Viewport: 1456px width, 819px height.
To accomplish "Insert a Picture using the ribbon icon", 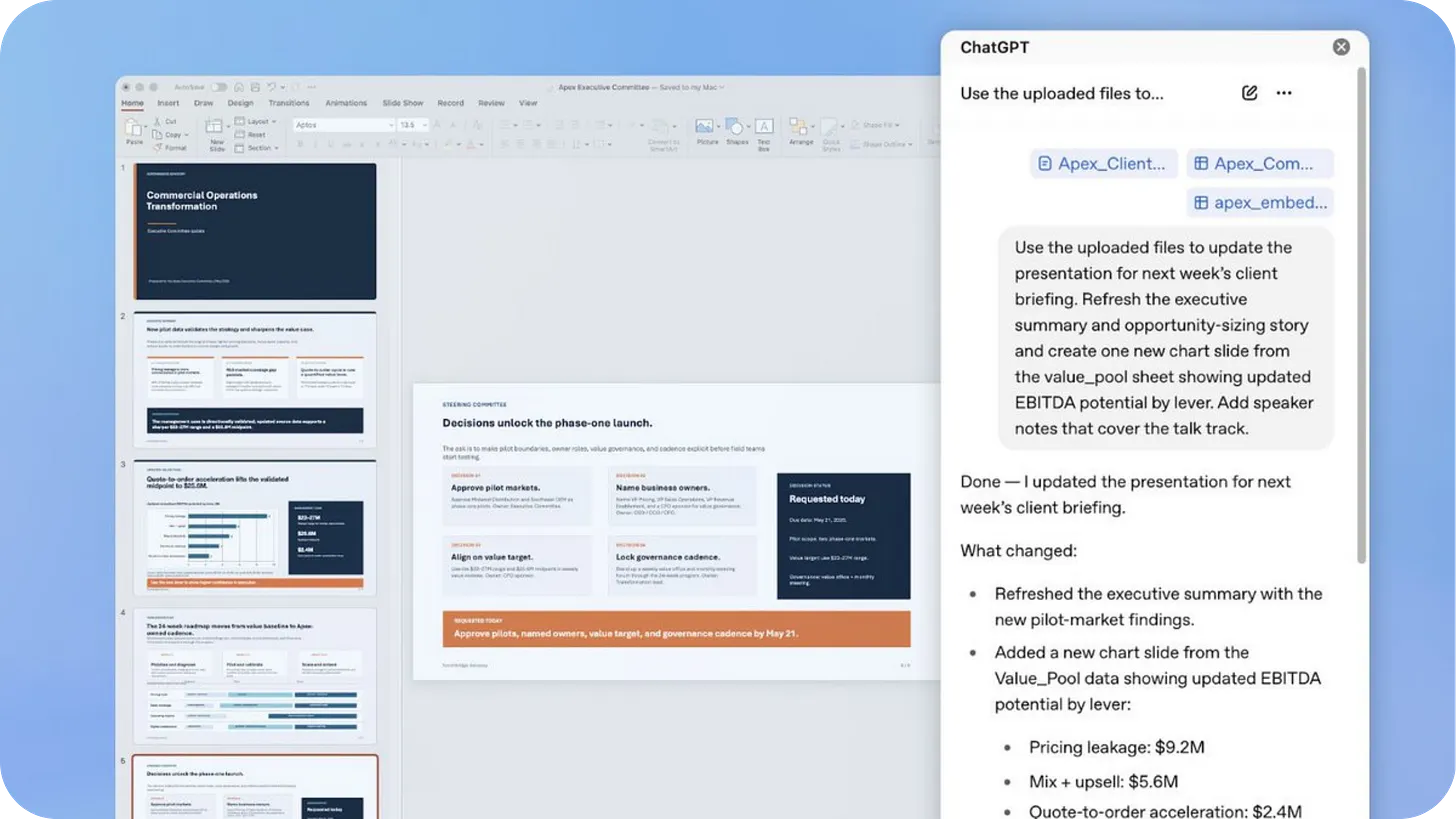I will point(705,126).
